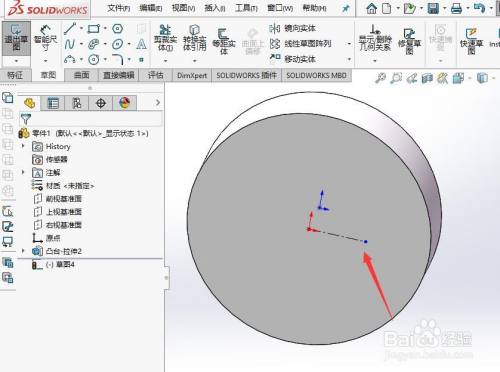Select the 3-Point Arc sketch tool
This screenshot has width=500, height=372.
pos(70,59)
